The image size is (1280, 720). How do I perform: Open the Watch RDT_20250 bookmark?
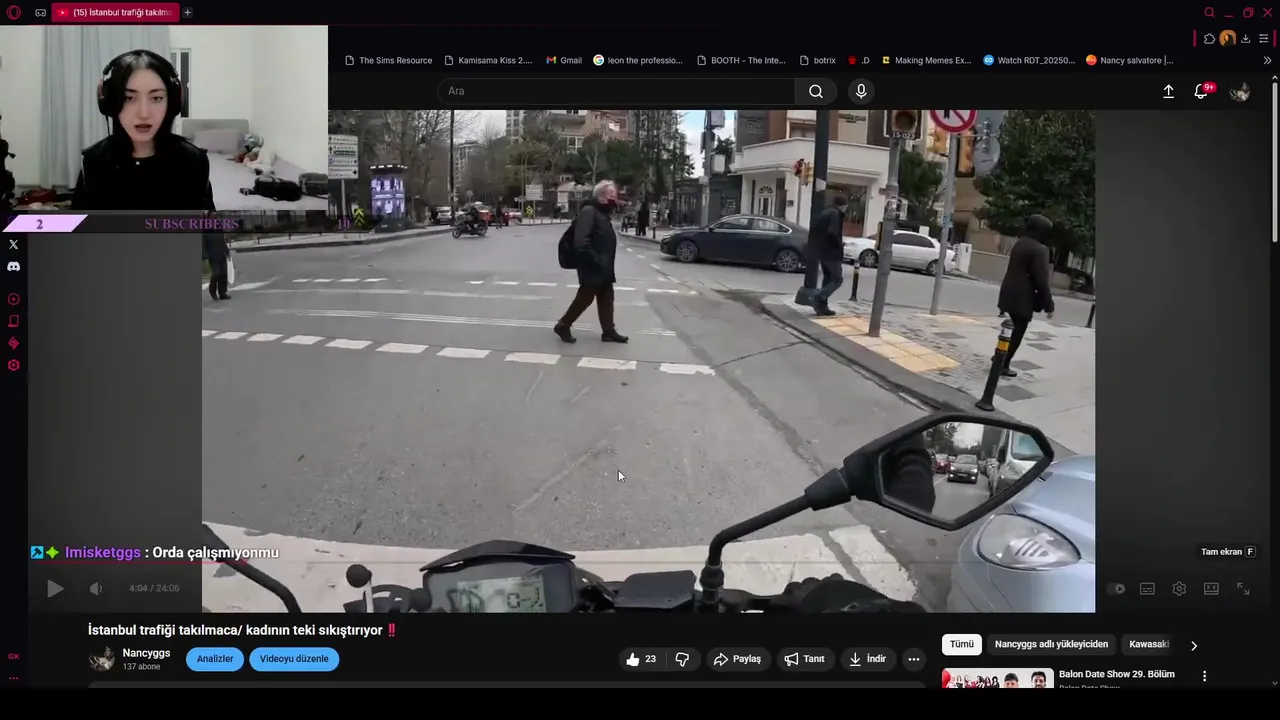tap(1029, 60)
